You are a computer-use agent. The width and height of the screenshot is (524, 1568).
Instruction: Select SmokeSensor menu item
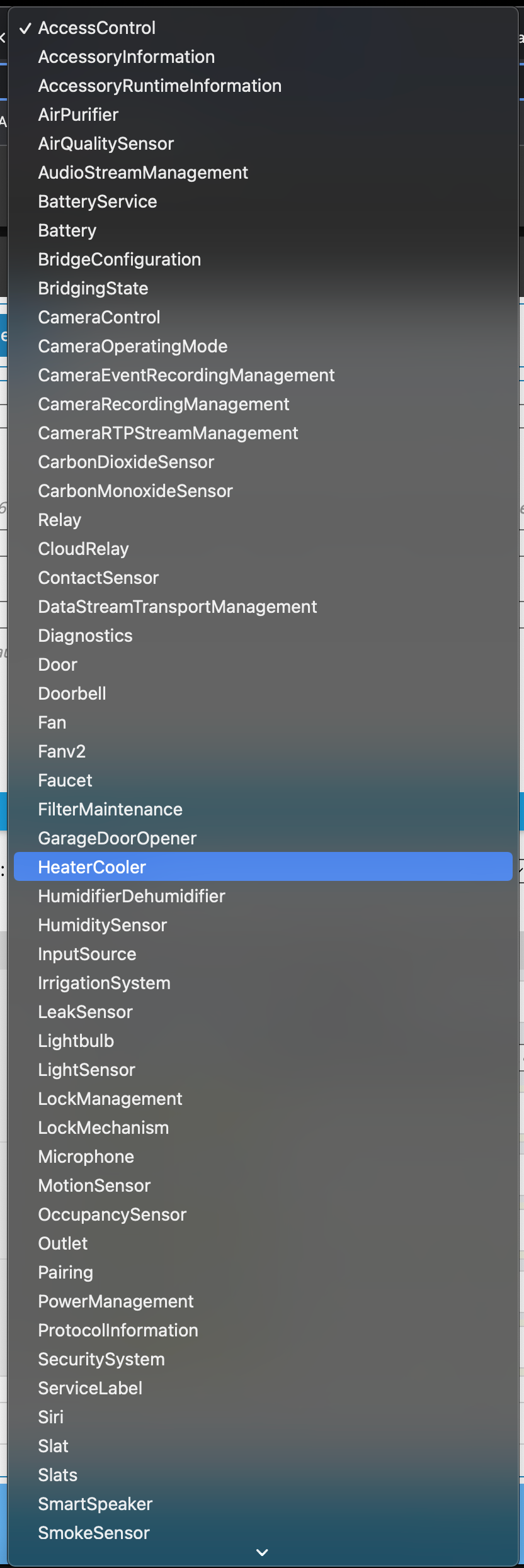pyautogui.click(x=94, y=1533)
